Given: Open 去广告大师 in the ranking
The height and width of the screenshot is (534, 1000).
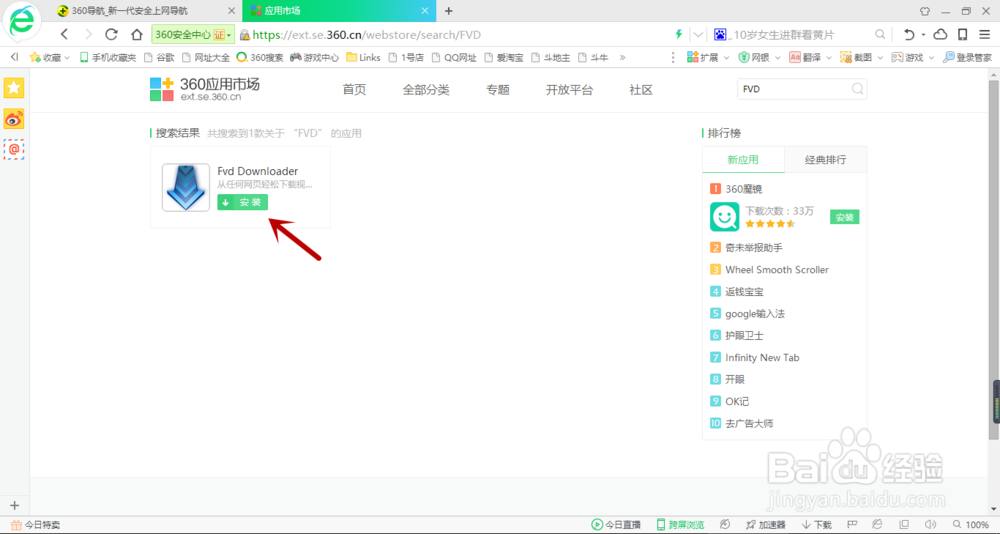Looking at the screenshot, I should point(749,424).
